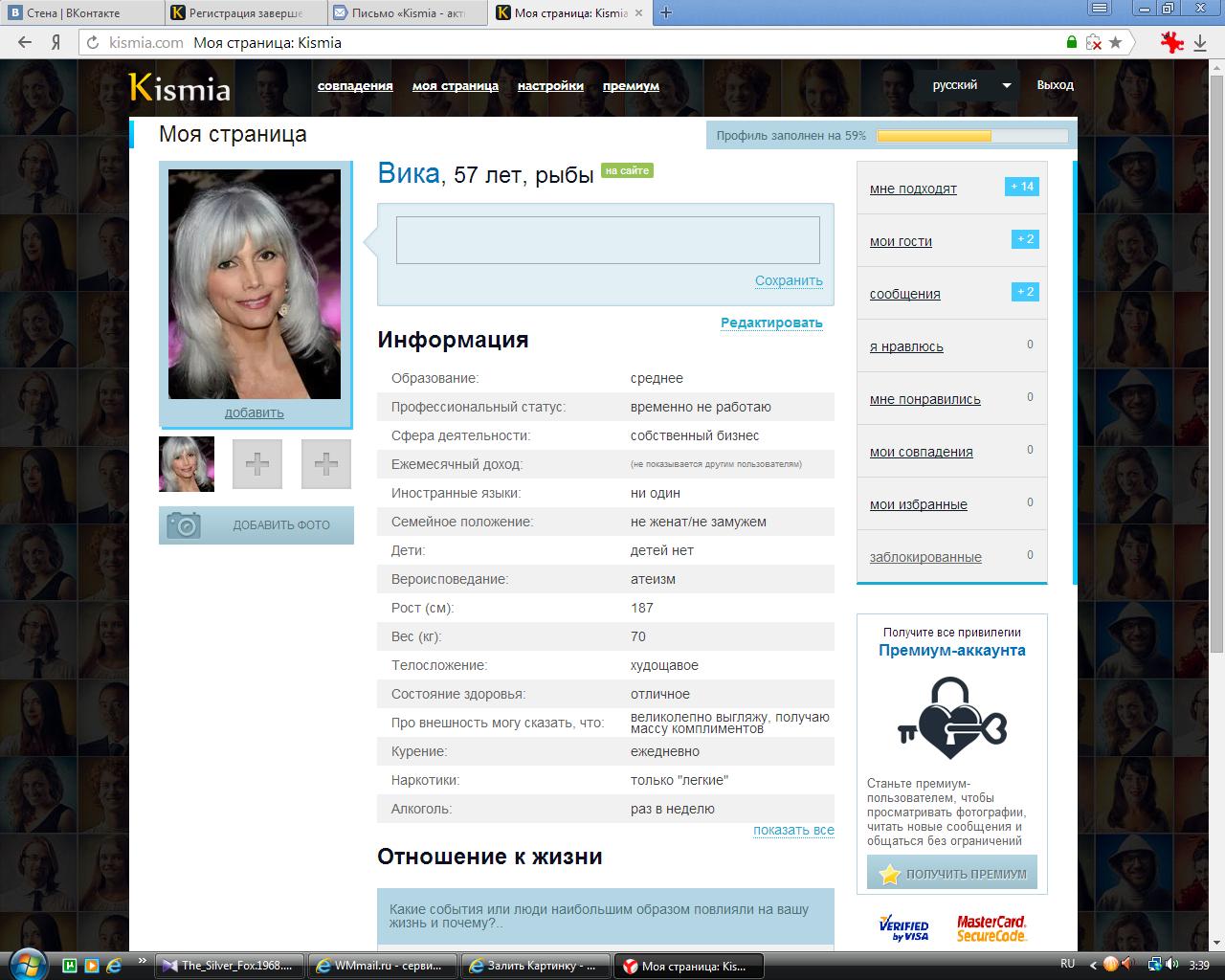This screenshot has width=1225, height=980.
Task: Open мои гости sidebar link
Action: [x=901, y=241]
